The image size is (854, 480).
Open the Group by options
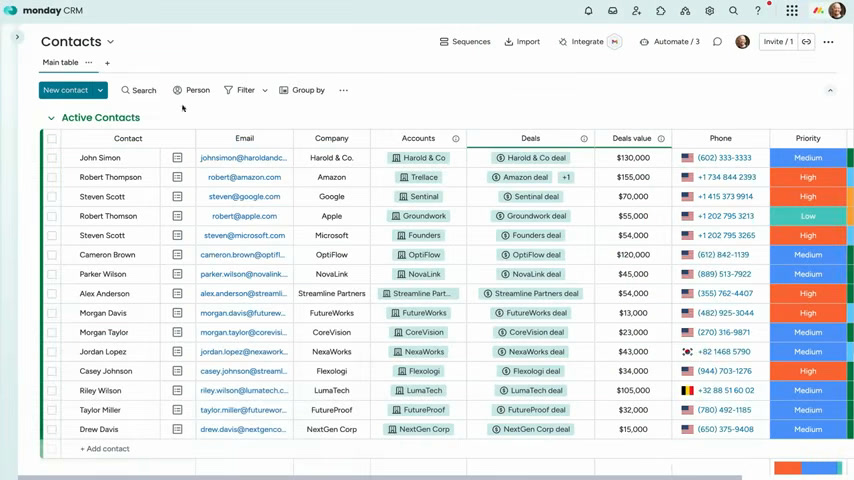[x=302, y=90]
